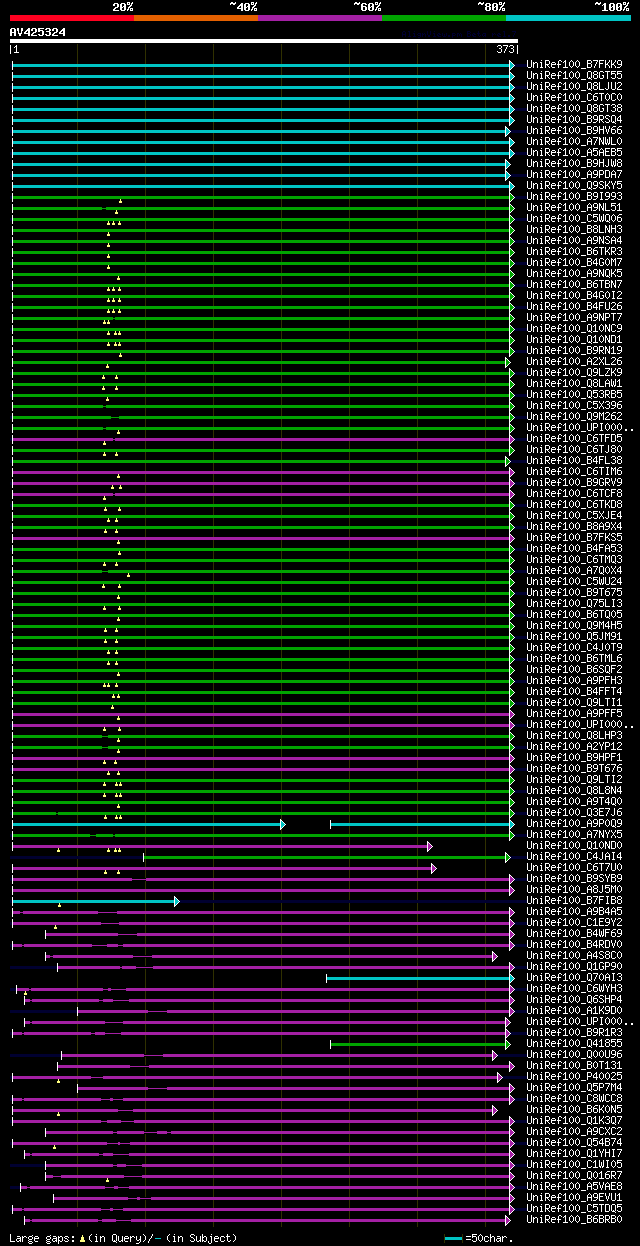
Task: Select the UniRef100_C5XJE4 label
Action: pyautogui.click(x=574, y=516)
